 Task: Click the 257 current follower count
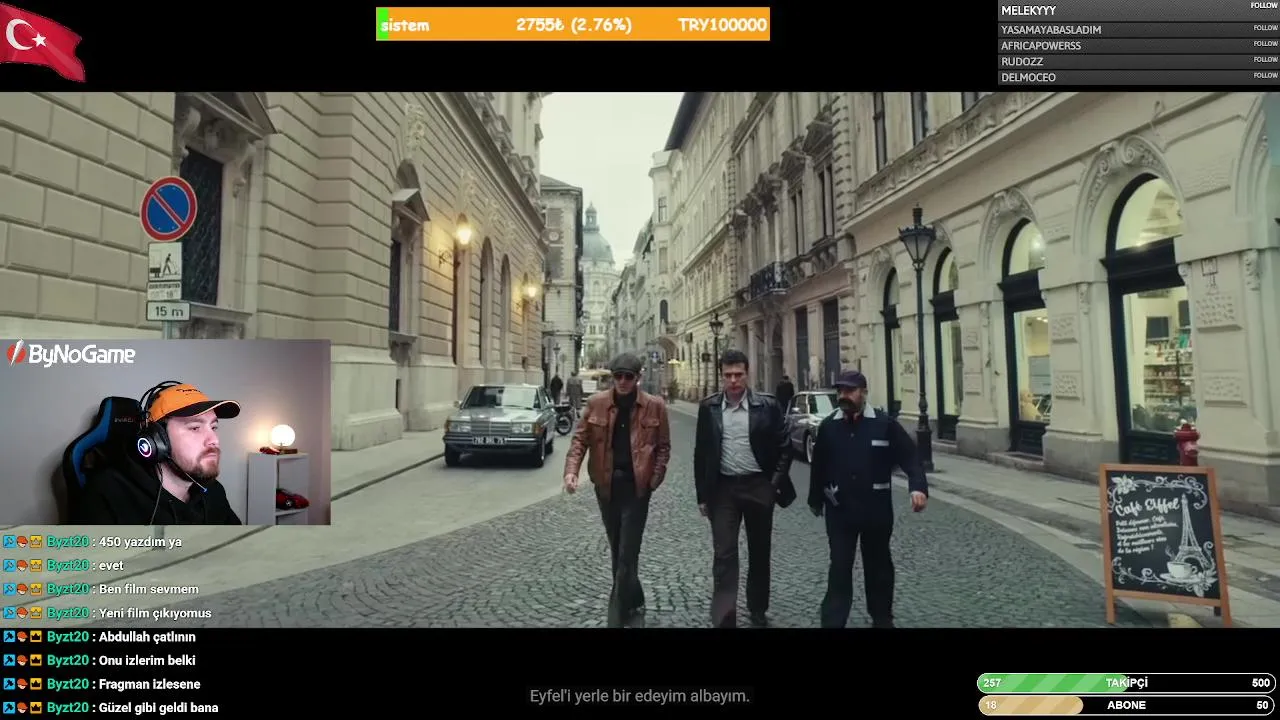tap(992, 683)
